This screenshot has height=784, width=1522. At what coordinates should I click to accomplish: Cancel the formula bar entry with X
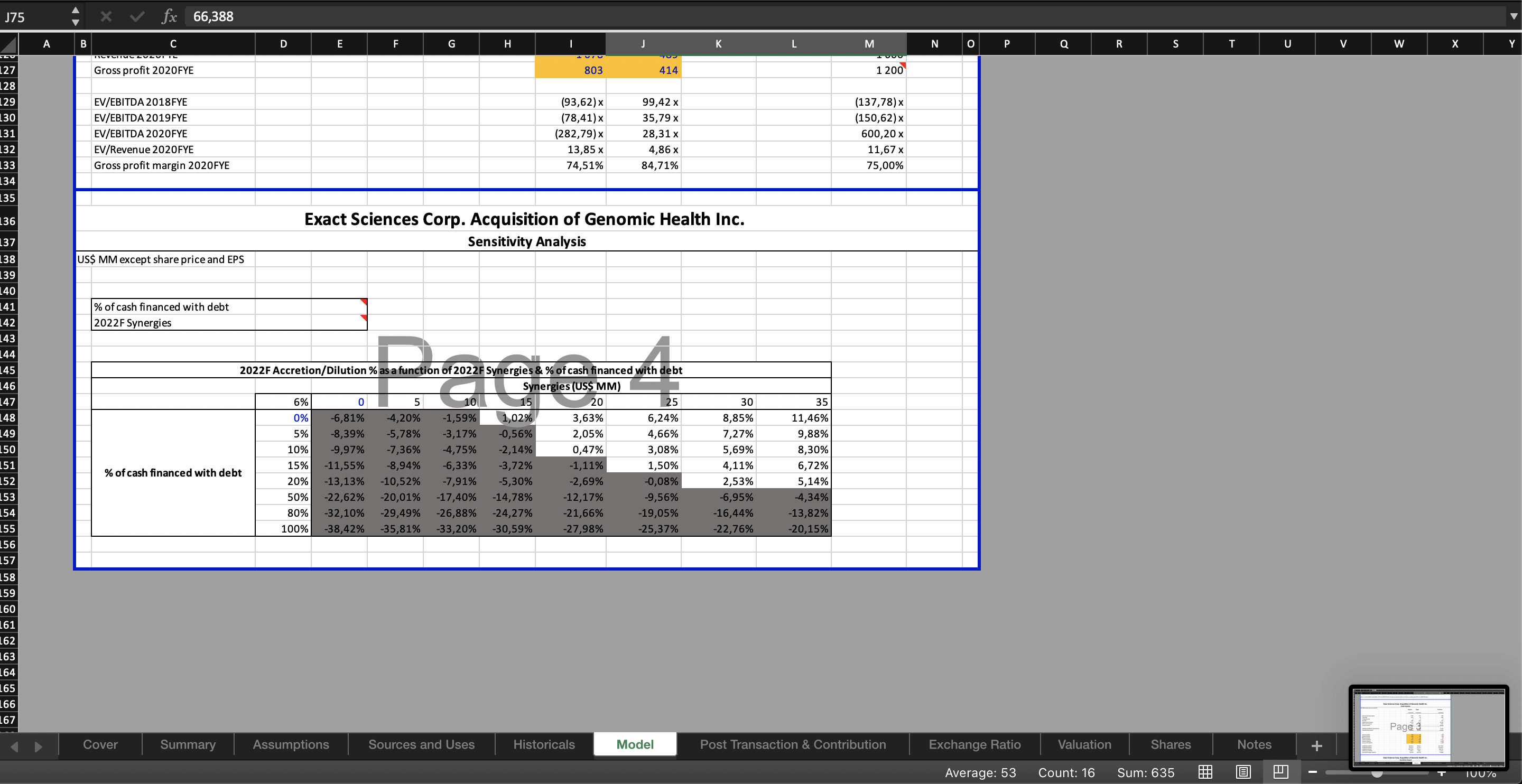tap(106, 16)
